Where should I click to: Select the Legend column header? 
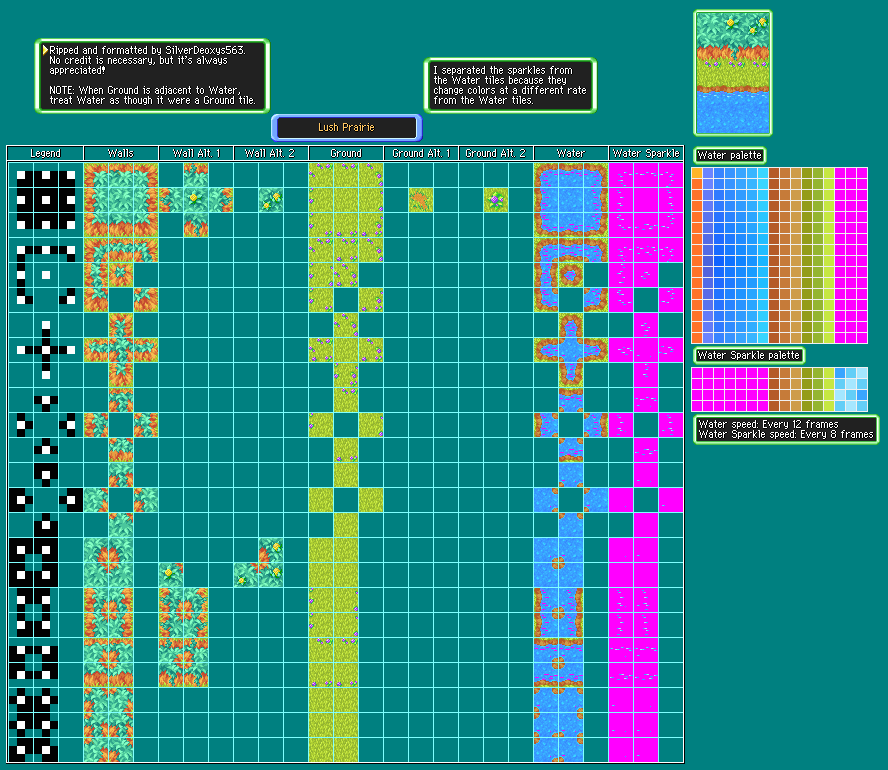coord(45,153)
